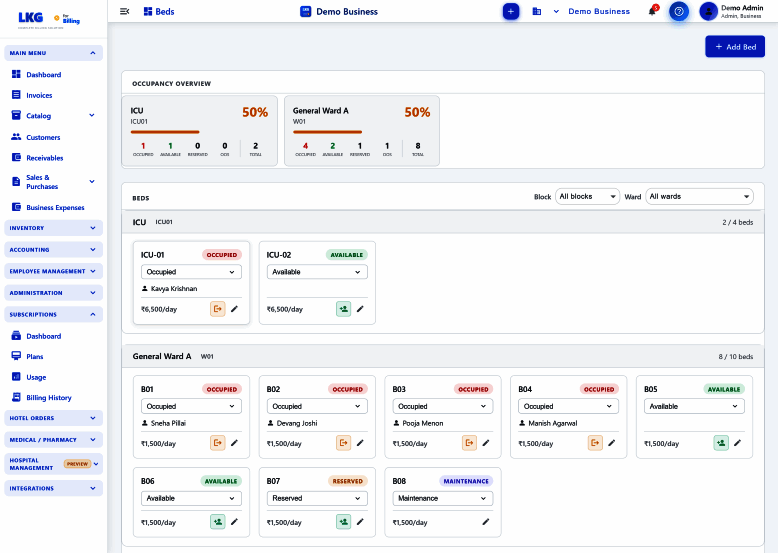Screen dimensions: 778x553
Task: Expand the Inventory sidebar section
Action: (x=54, y=228)
